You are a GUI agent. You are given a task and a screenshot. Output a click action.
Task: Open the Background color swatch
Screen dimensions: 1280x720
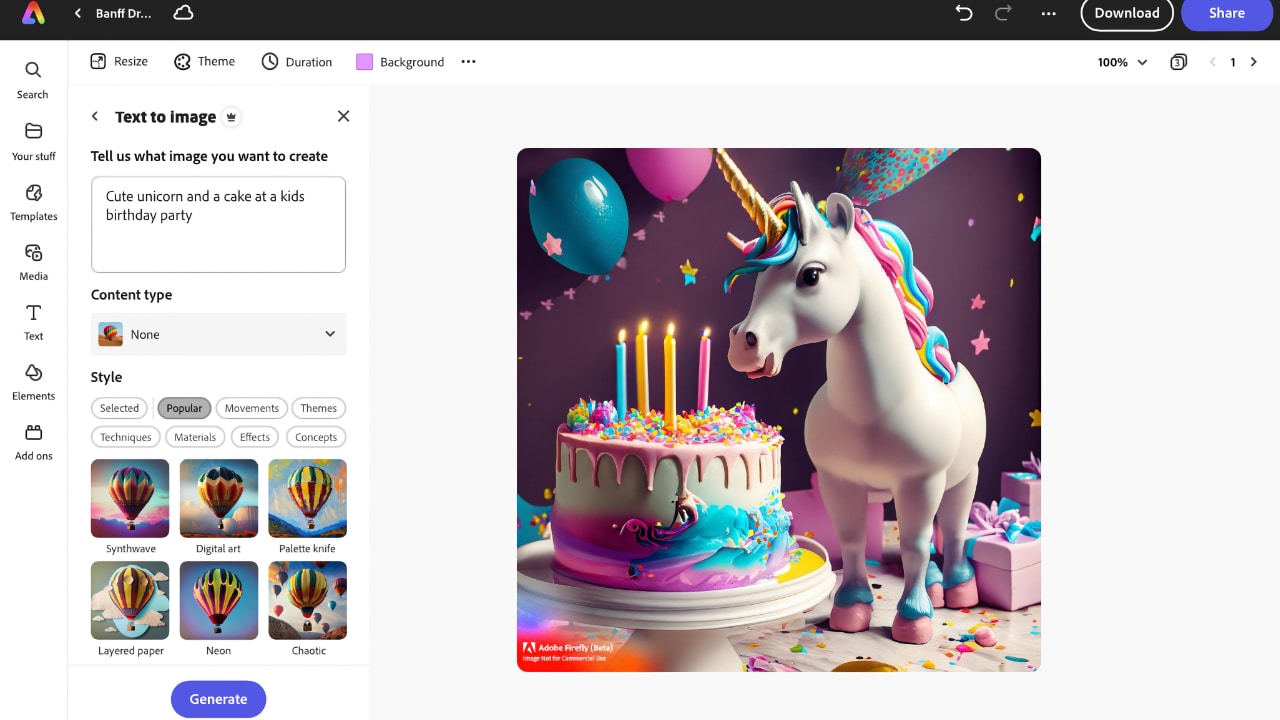pos(364,61)
